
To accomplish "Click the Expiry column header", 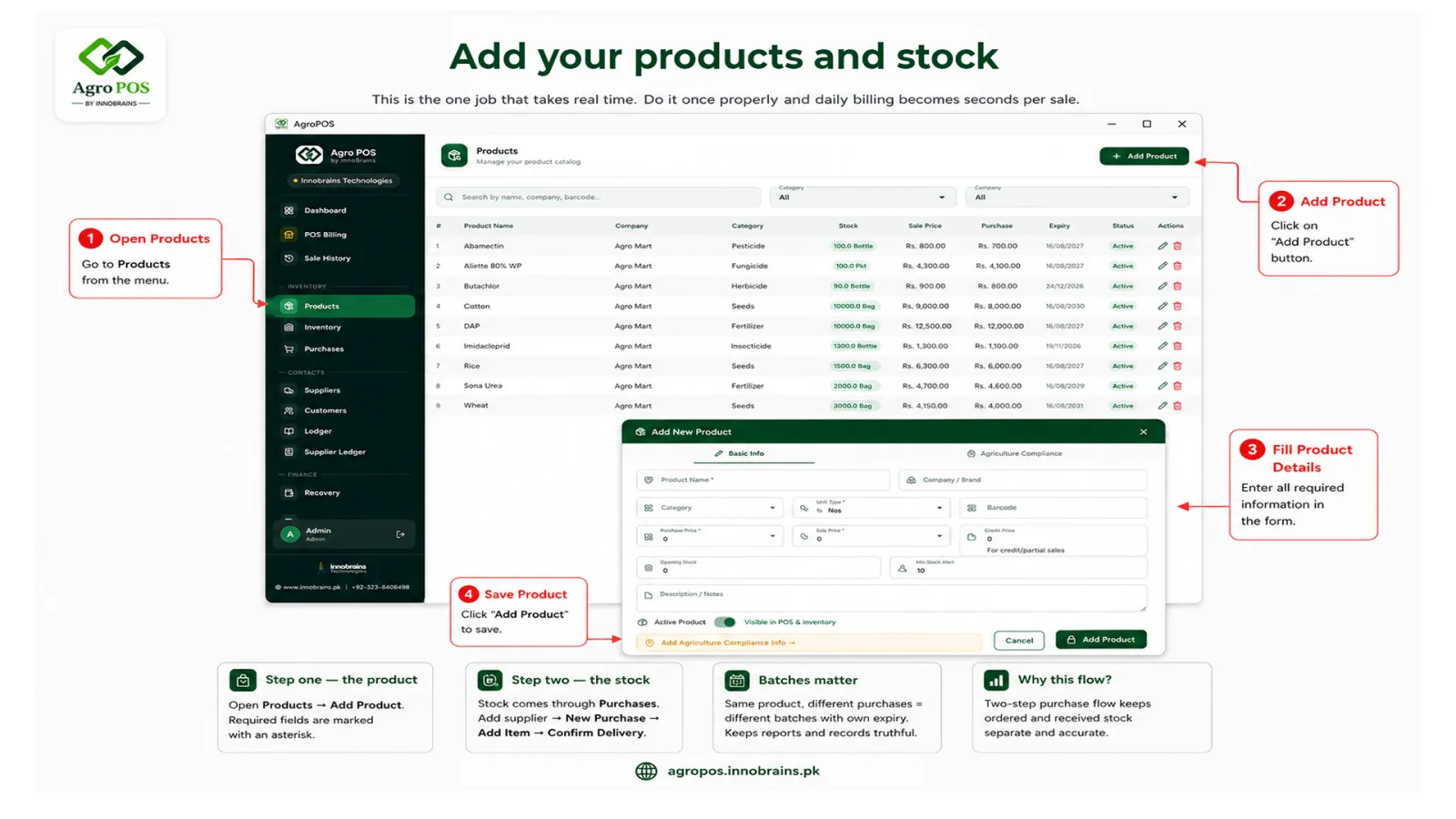I will click(1059, 226).
